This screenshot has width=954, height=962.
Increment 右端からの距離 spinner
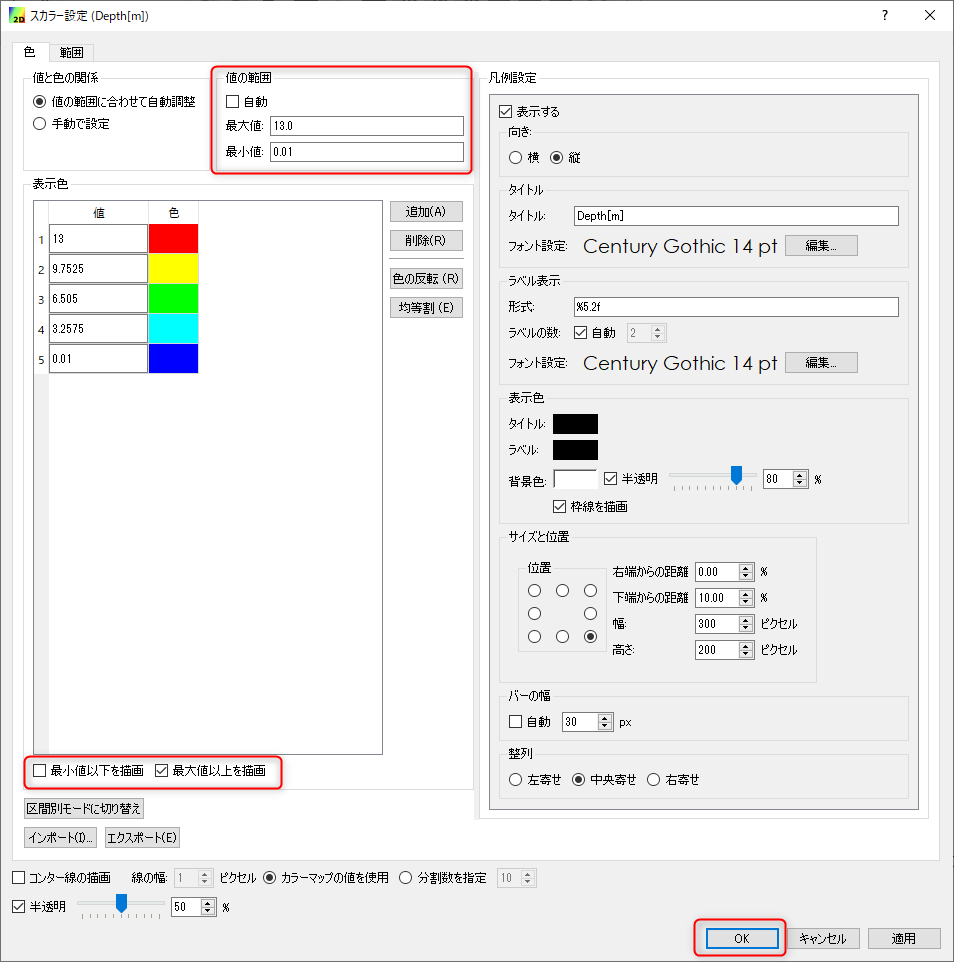(x=745, y=568)
